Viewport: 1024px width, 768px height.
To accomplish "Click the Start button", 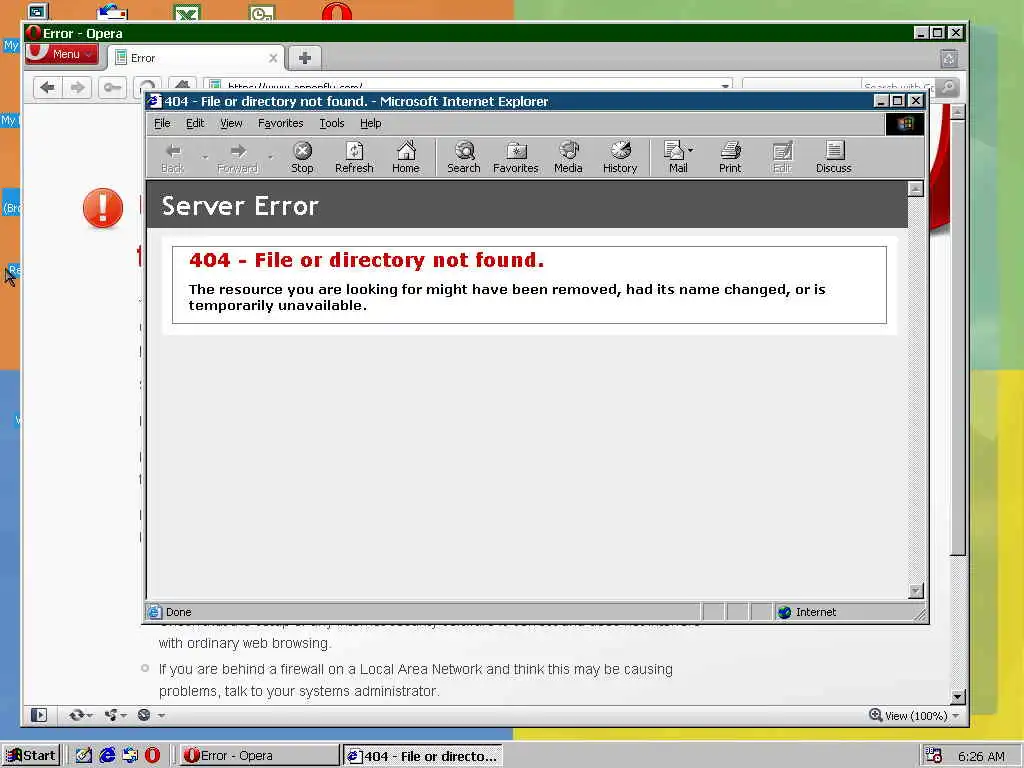I will click(31, 756).
